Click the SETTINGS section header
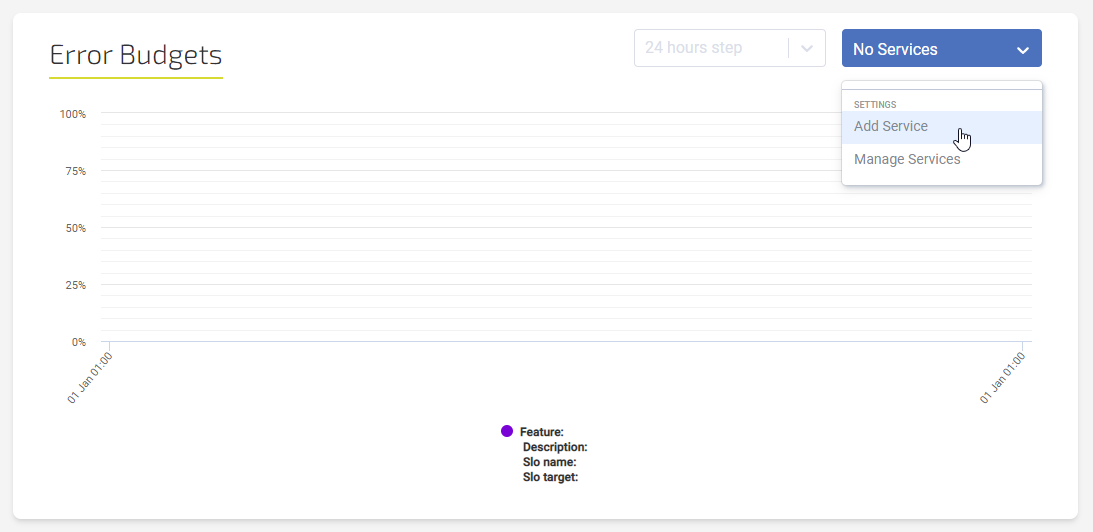The image size is (1093, 532). (x=875, y=104)
